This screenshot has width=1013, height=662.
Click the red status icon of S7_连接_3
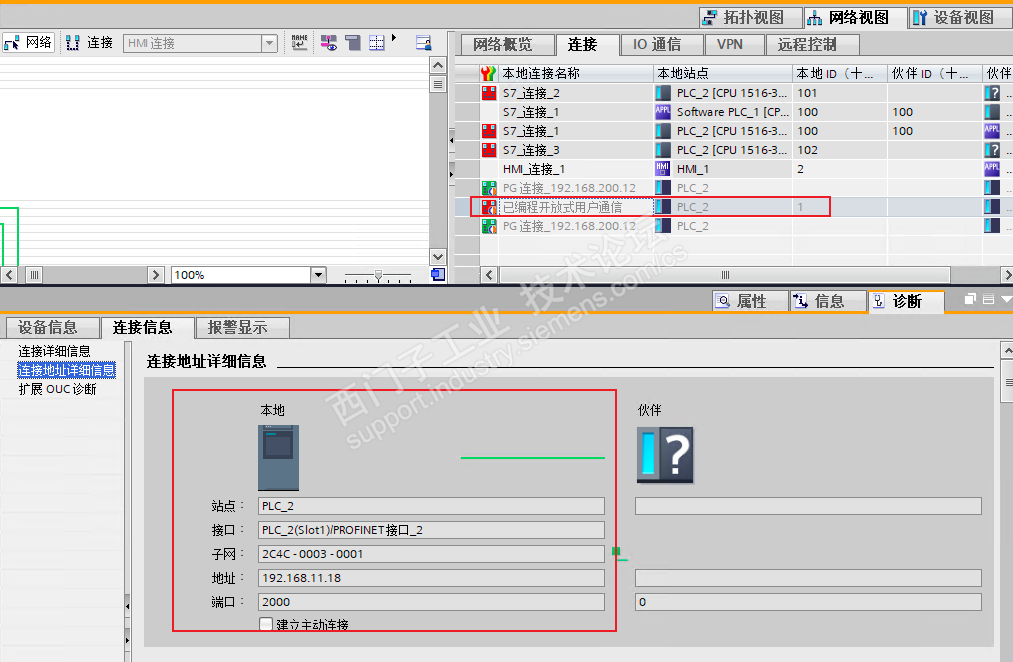point(489,150)
